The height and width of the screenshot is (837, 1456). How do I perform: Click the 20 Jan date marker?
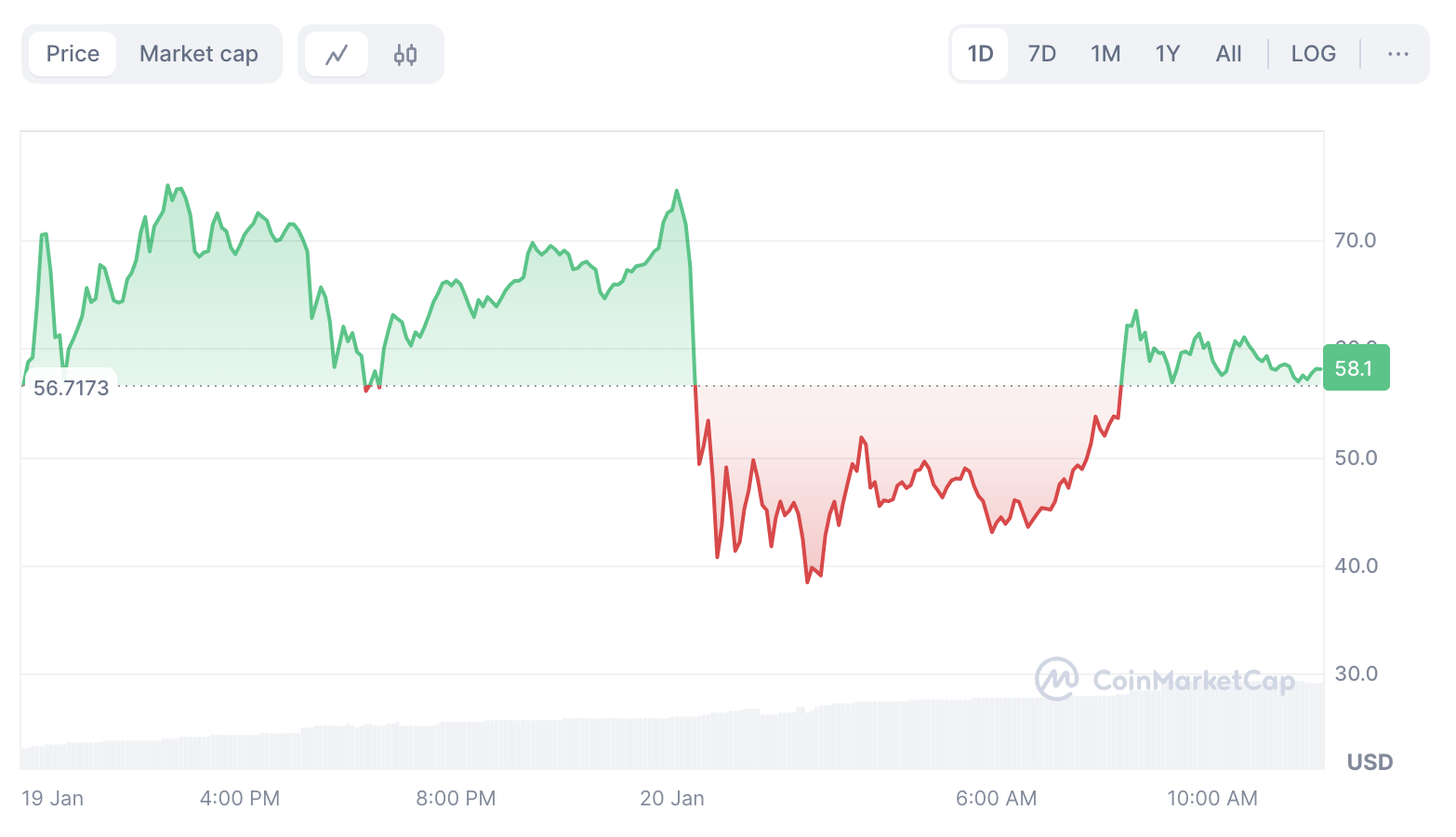[x=671, y=798]
